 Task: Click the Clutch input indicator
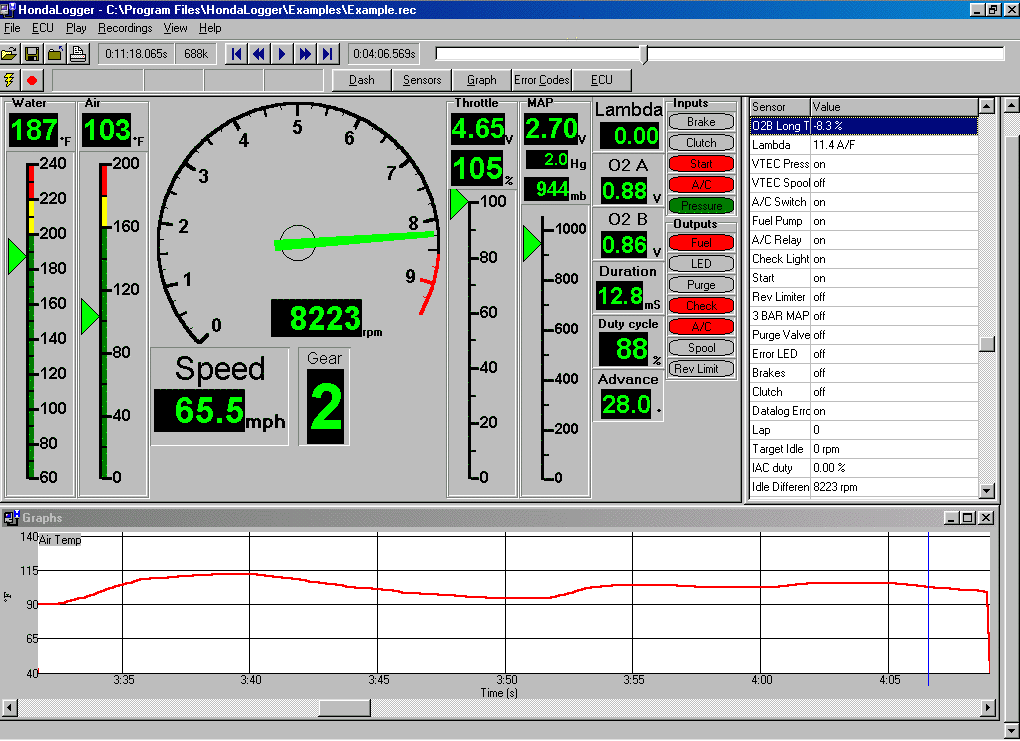point(701,142)
